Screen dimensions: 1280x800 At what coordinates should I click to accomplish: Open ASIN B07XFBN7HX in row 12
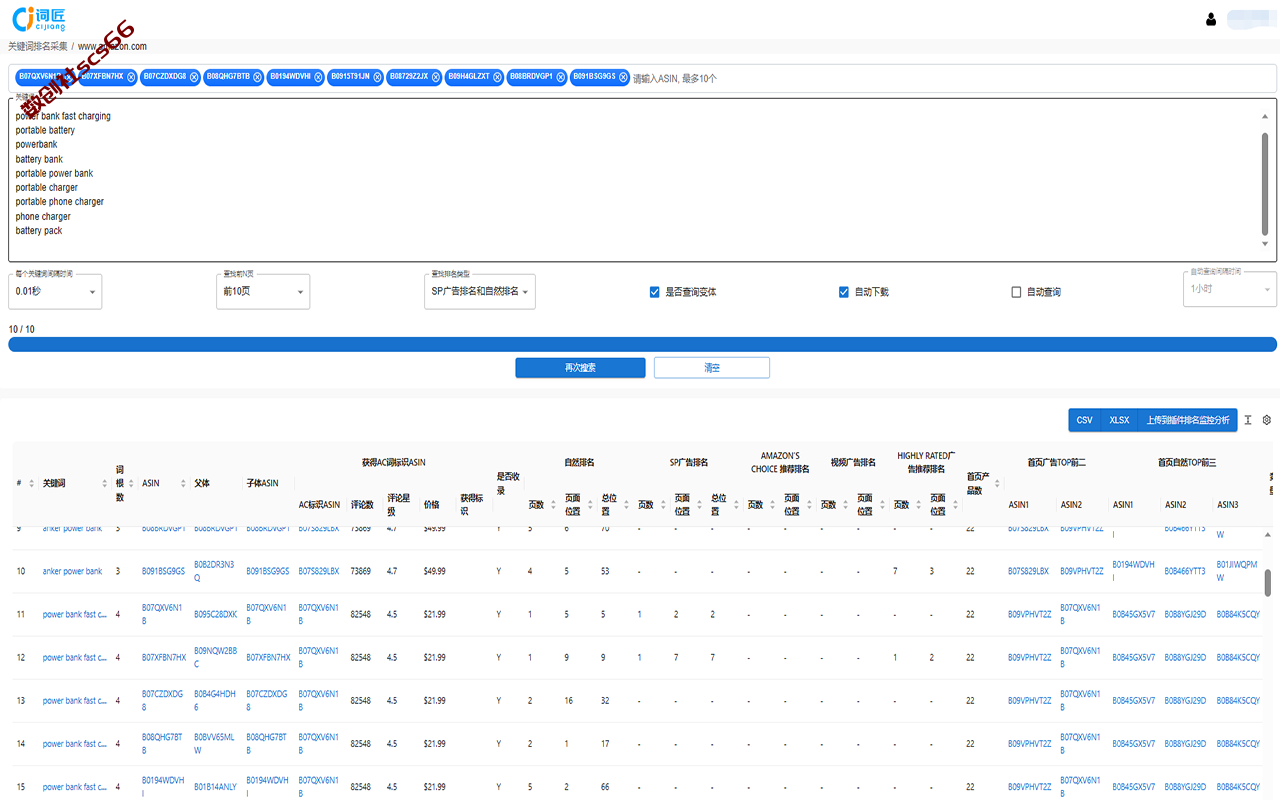point(164,658)
